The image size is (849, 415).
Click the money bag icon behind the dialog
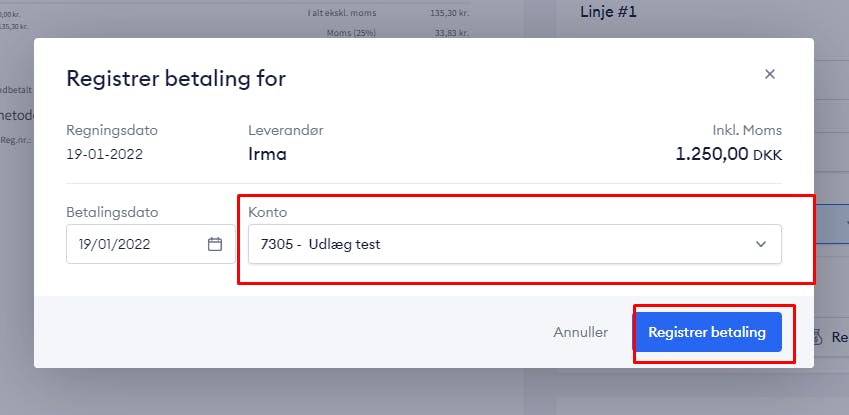pos(818,337)
